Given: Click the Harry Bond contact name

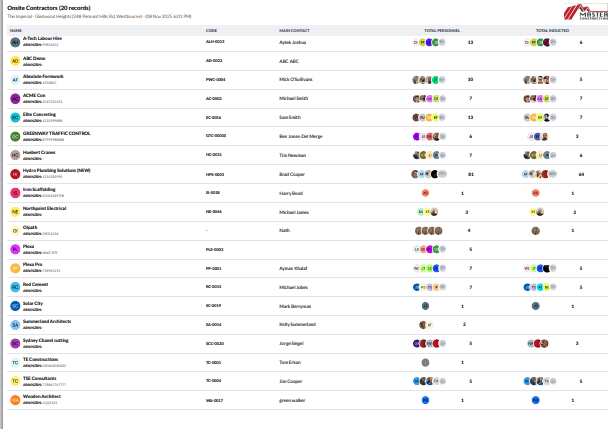Looking at the screenshot, I should click(290, 193).
